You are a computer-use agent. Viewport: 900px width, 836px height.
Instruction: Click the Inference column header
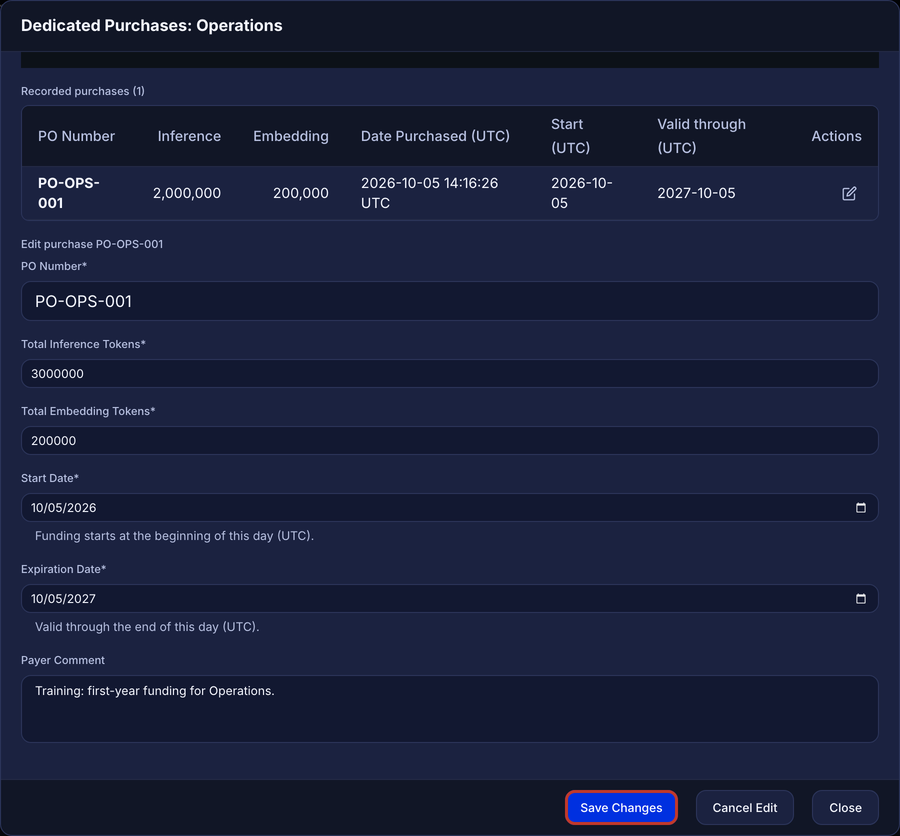189,136
